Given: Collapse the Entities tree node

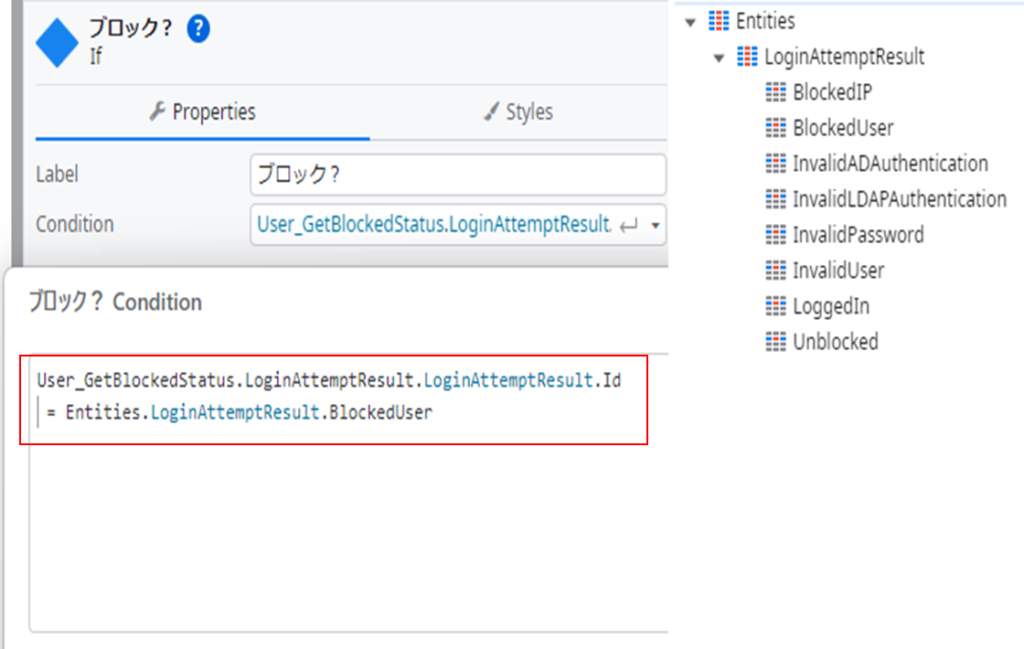Looking at the screenshot, I should (x=691, y=22).
